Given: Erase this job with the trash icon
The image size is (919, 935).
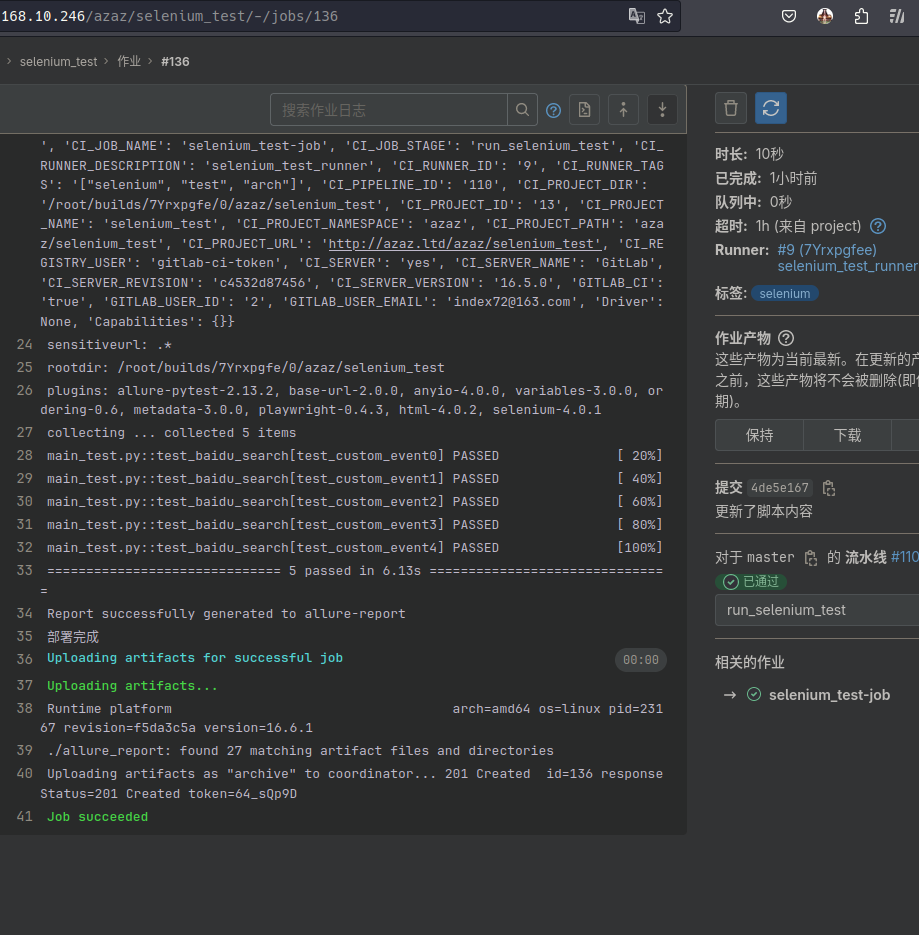Looking at the screenshot, I should pyautogui.click(x=731, y=108).
